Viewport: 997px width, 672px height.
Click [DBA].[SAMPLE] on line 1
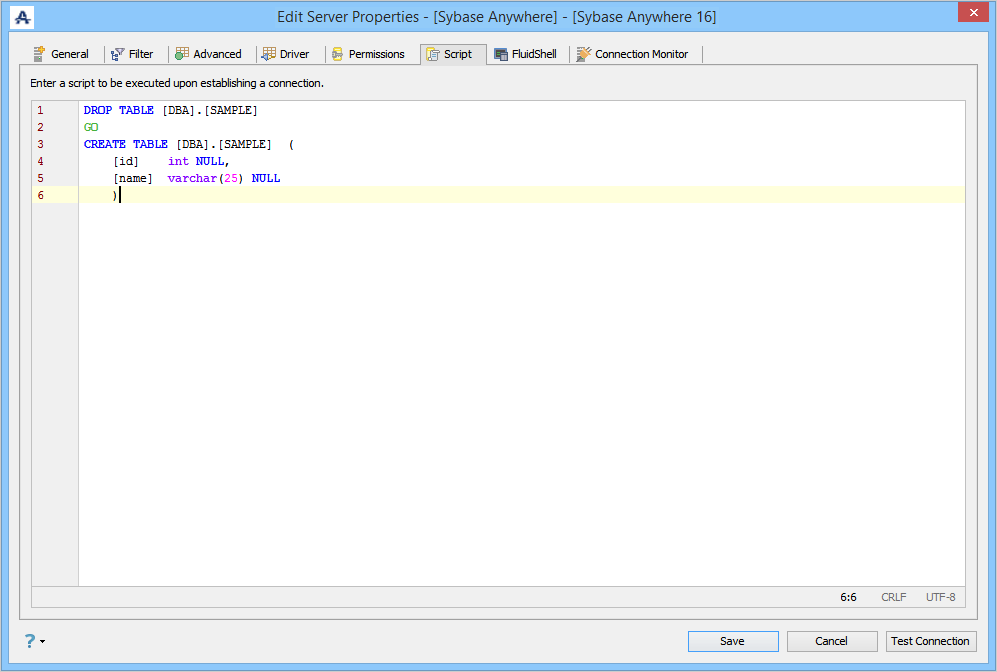click(210, 111)
